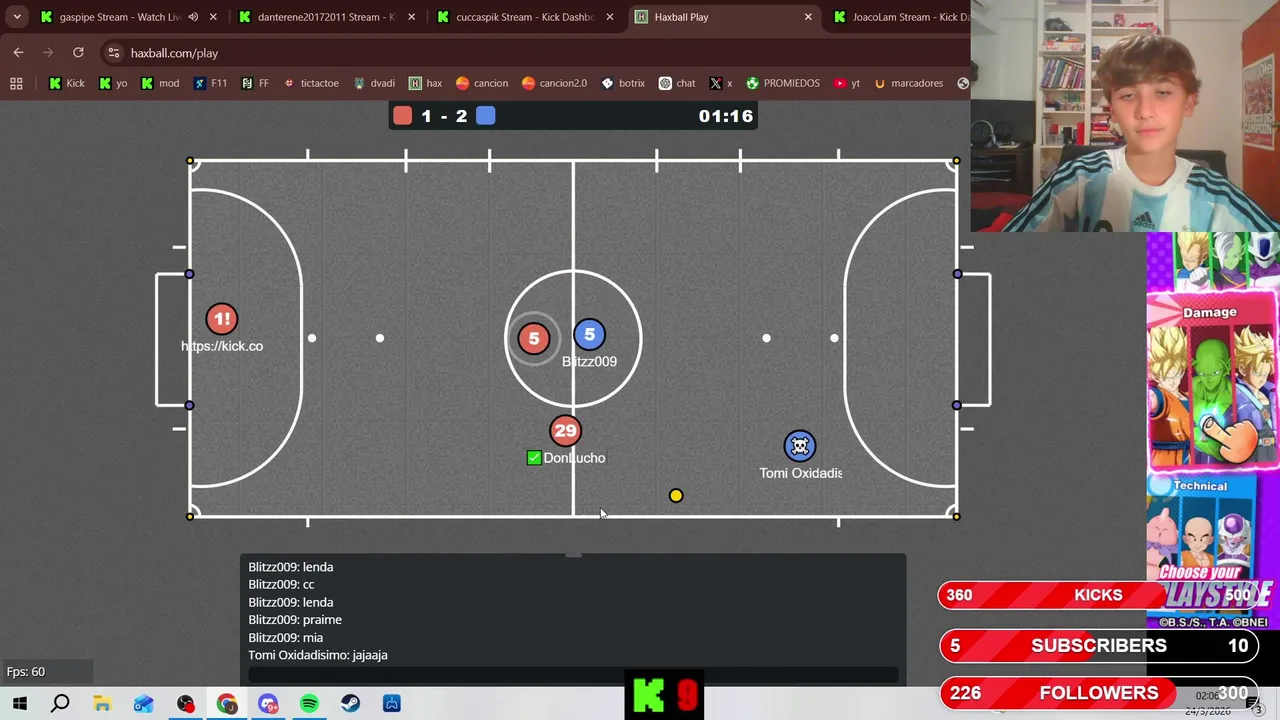Screen dimensions: 1280x720
Task: Close the danterene20172011 Stream tab
Action: 411,17
